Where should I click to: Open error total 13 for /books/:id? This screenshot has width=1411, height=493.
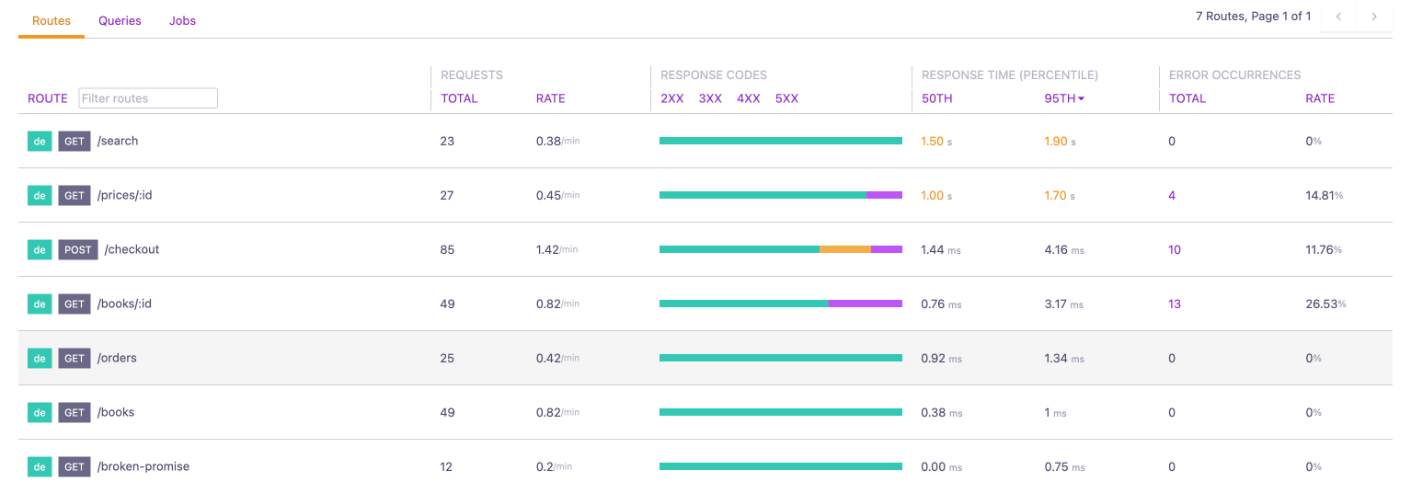tap(1175, 304)
